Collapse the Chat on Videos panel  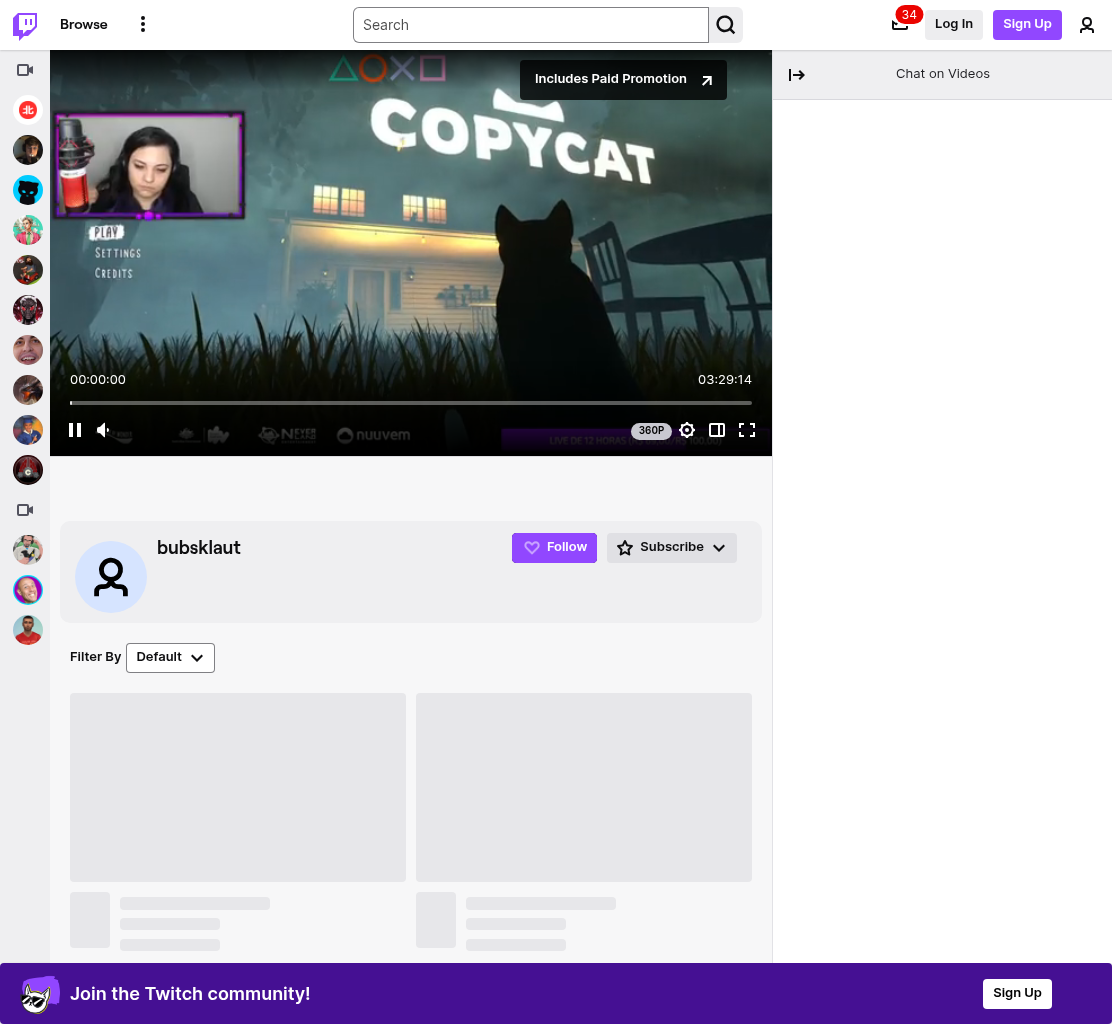pyautogui.click(x=796, y=74)
